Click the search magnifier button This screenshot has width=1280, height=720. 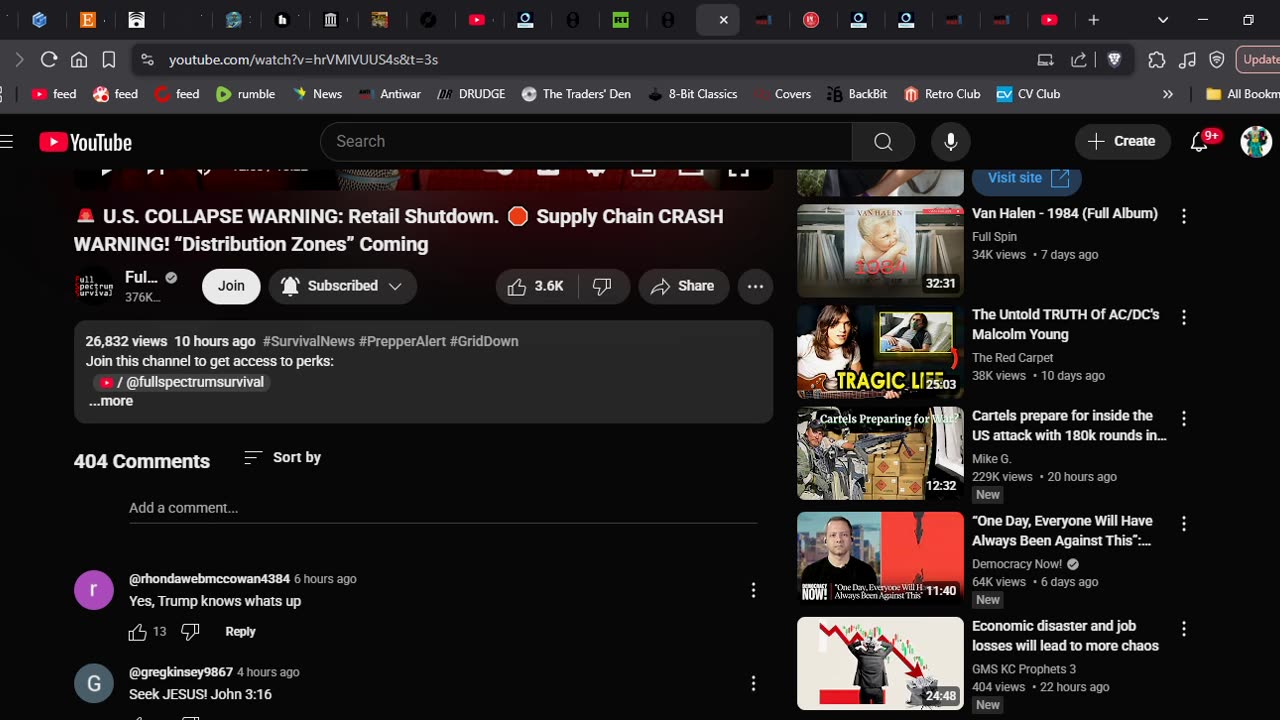coord(883,142)
